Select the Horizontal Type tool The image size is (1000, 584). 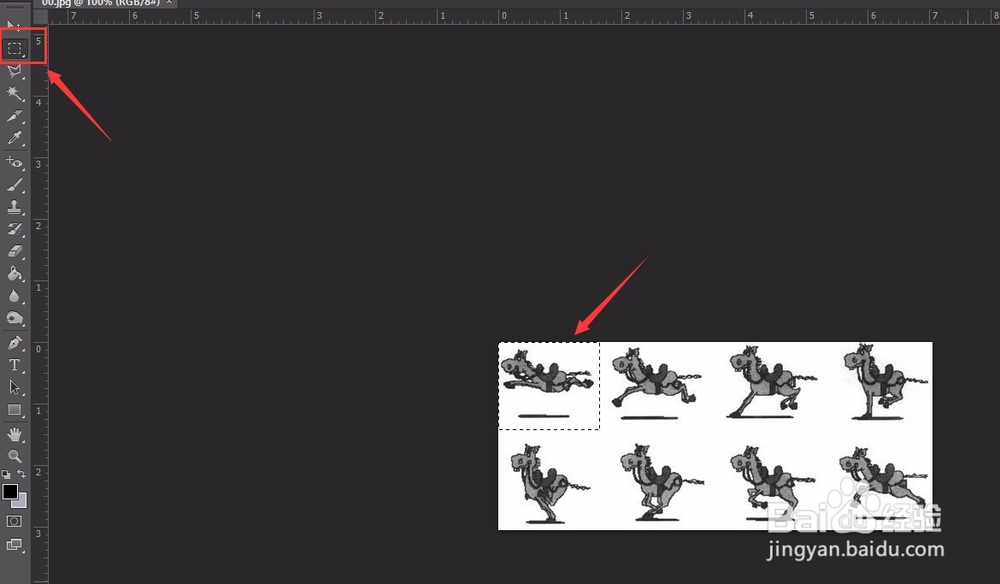pyautogui.click(x=14, y=365)
